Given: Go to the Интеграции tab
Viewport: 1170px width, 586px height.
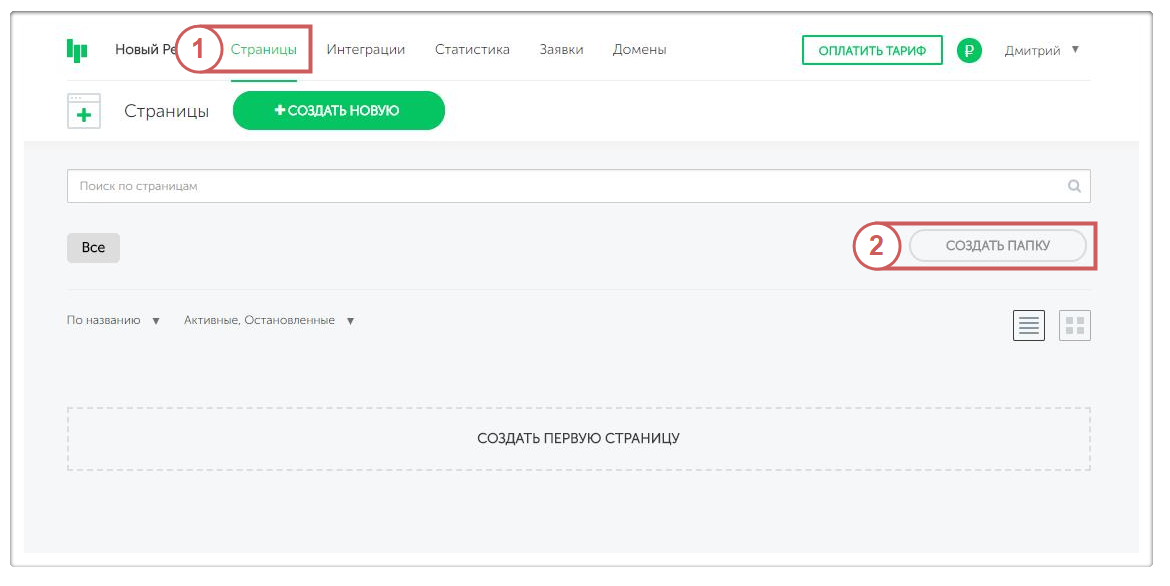Looking at the screenshot, I should pyautogui.click(x=365, y=49).
